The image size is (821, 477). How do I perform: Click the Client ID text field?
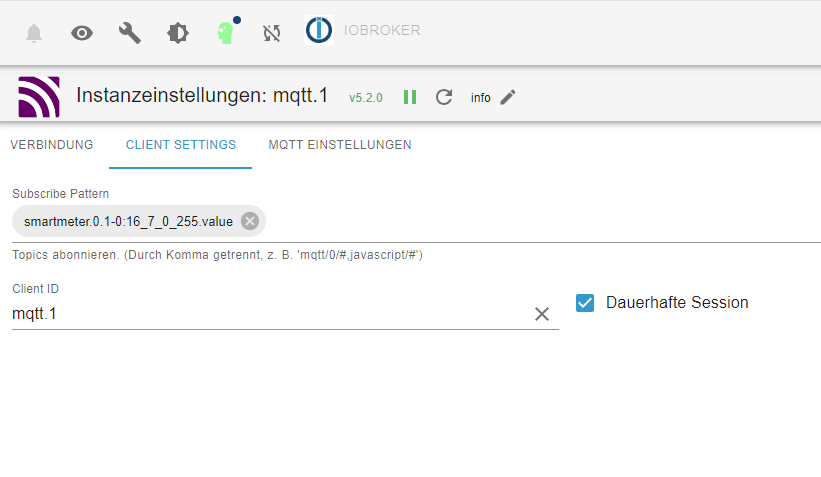270,314
